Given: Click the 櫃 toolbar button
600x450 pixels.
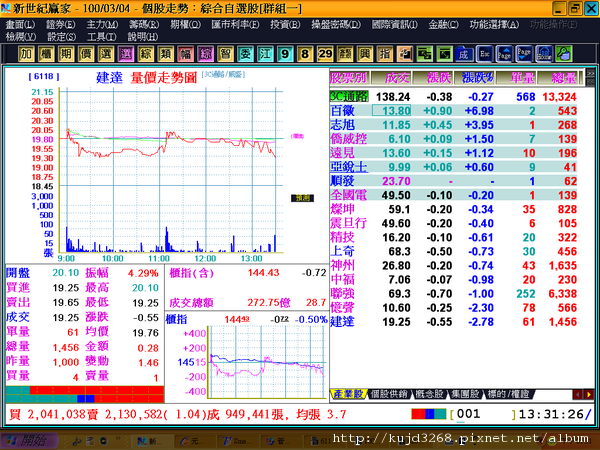Looking at the screenshot, I should tap(46, 54).
